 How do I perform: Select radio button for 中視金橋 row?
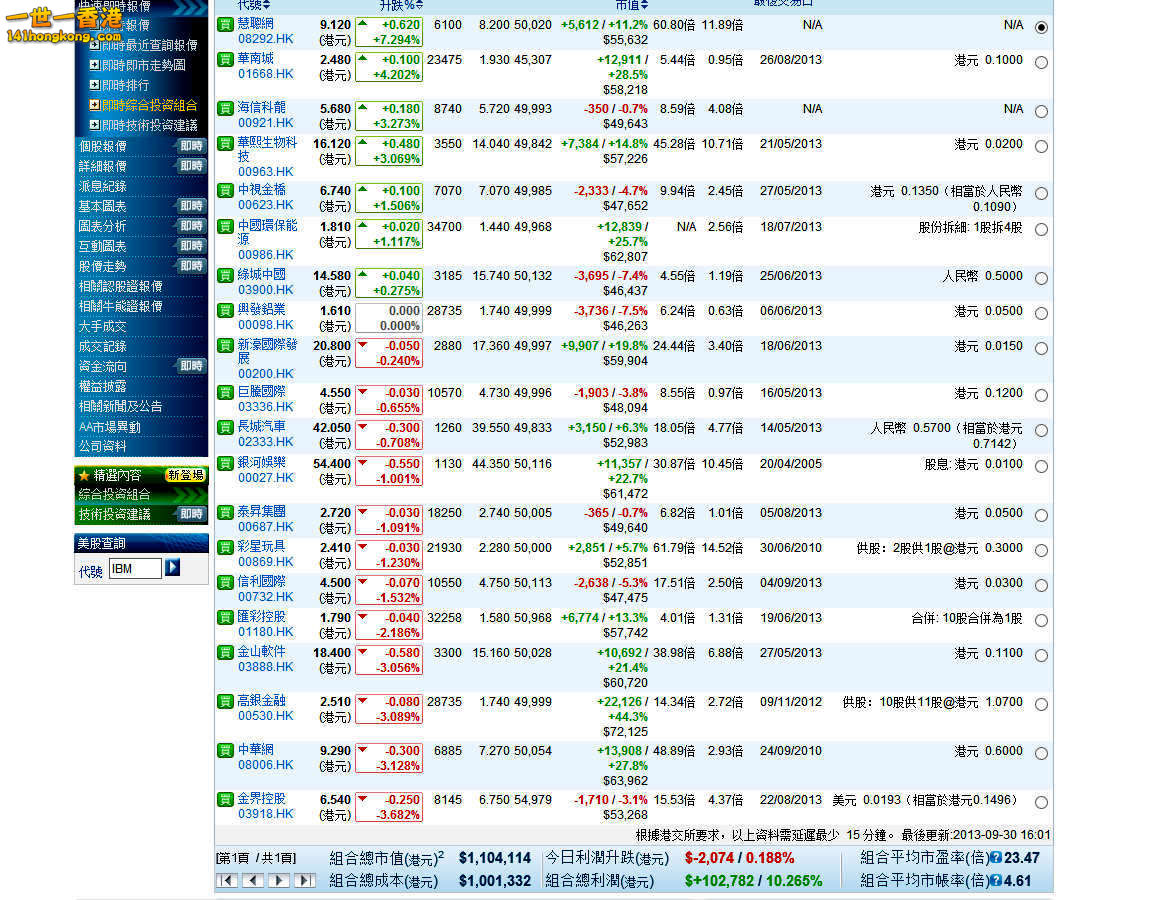[1042, 194]
